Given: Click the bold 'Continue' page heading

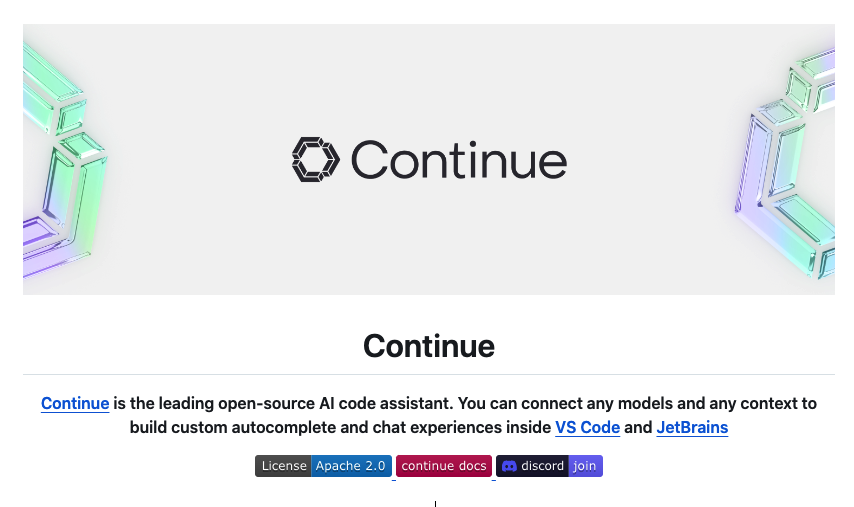Looking at the screenshot, I should [428, 346].
